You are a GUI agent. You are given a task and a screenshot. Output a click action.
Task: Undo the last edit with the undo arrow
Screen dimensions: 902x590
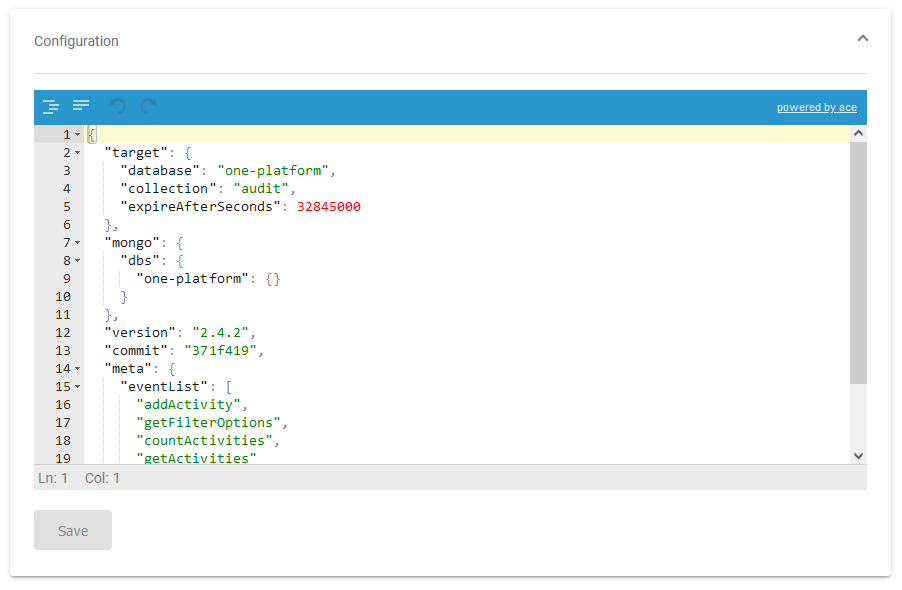[x=116, y=106]
